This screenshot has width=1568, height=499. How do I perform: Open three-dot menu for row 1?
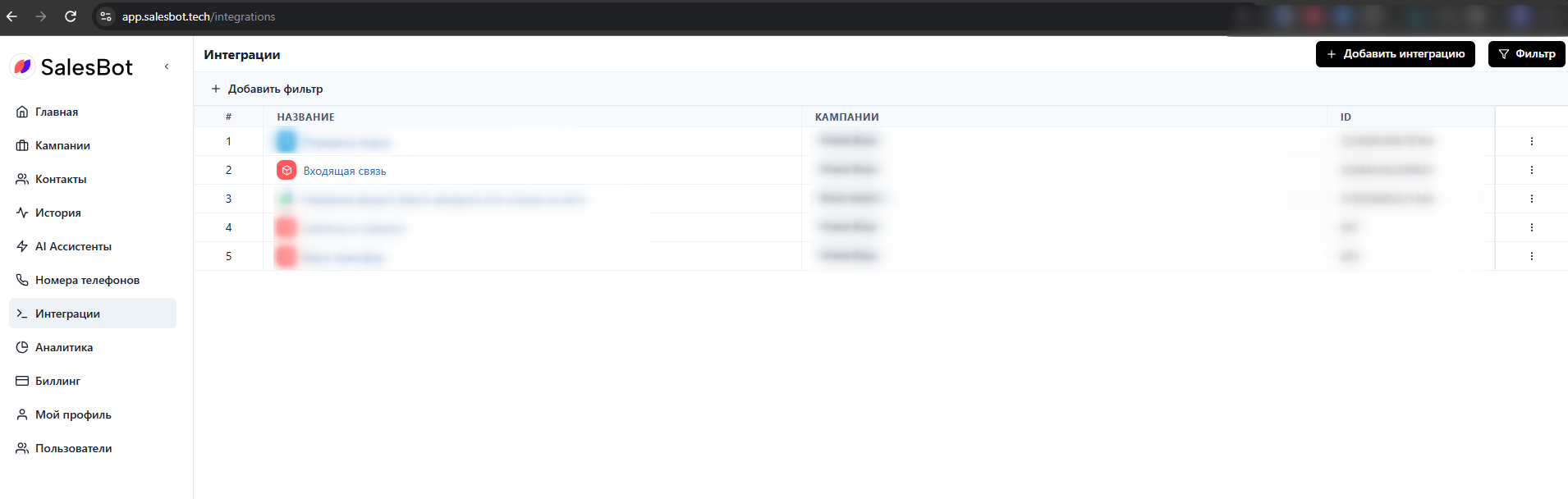pyautogui.click(x=1532, y=141)
